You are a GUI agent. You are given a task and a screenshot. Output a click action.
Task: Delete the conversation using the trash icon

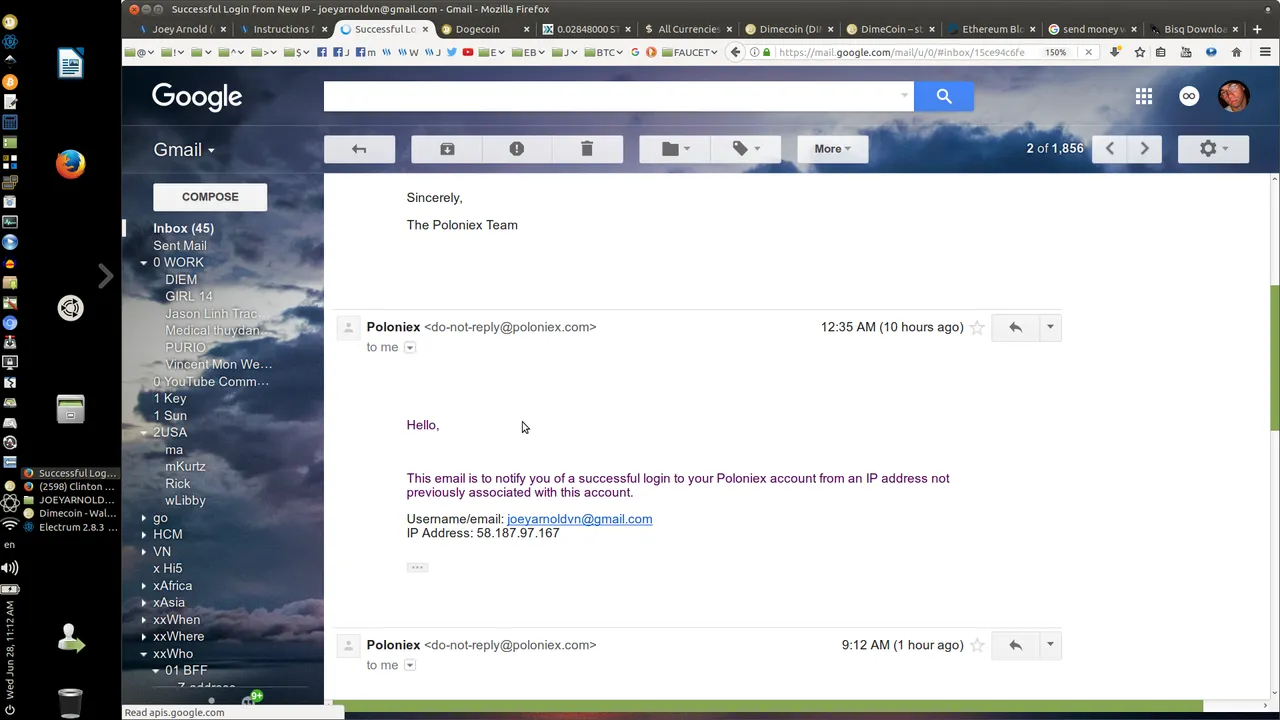click(x=587, y=149)
